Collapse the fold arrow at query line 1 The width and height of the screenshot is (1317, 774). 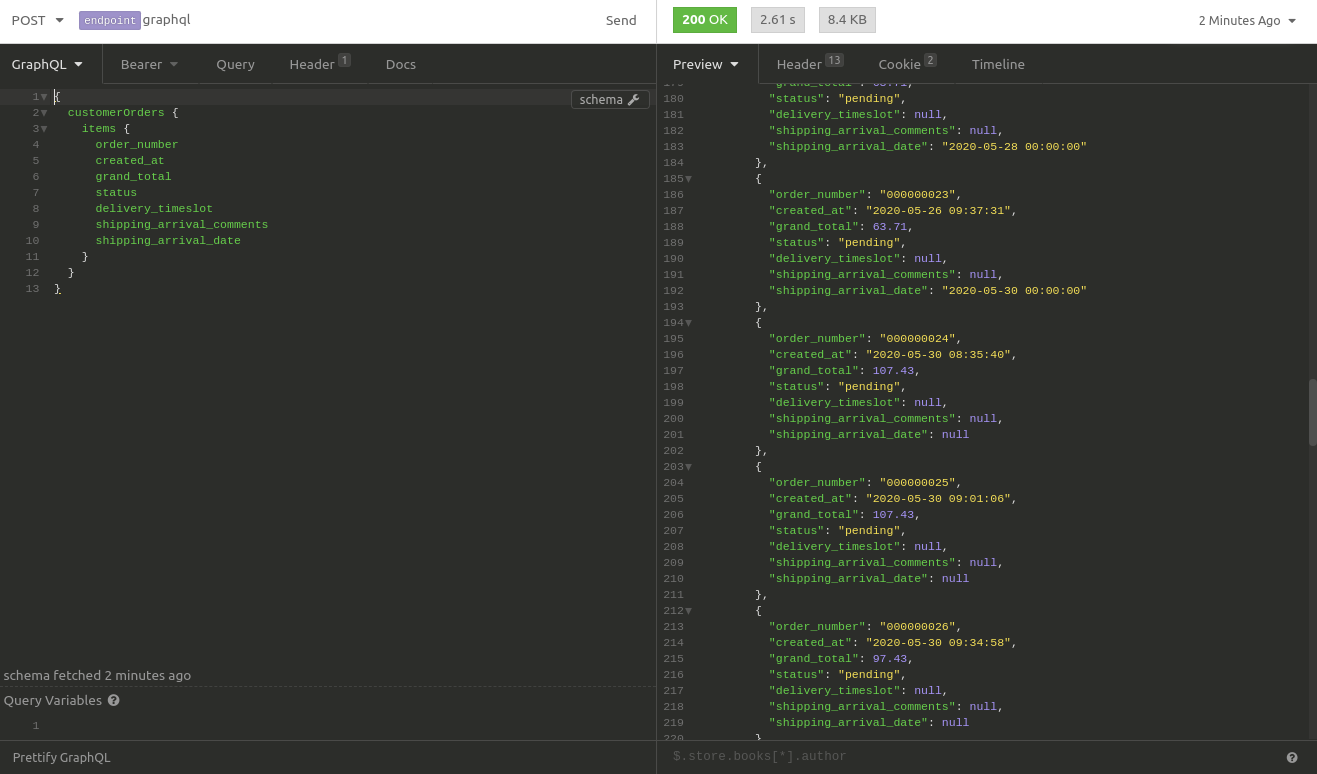pos(44,97)
